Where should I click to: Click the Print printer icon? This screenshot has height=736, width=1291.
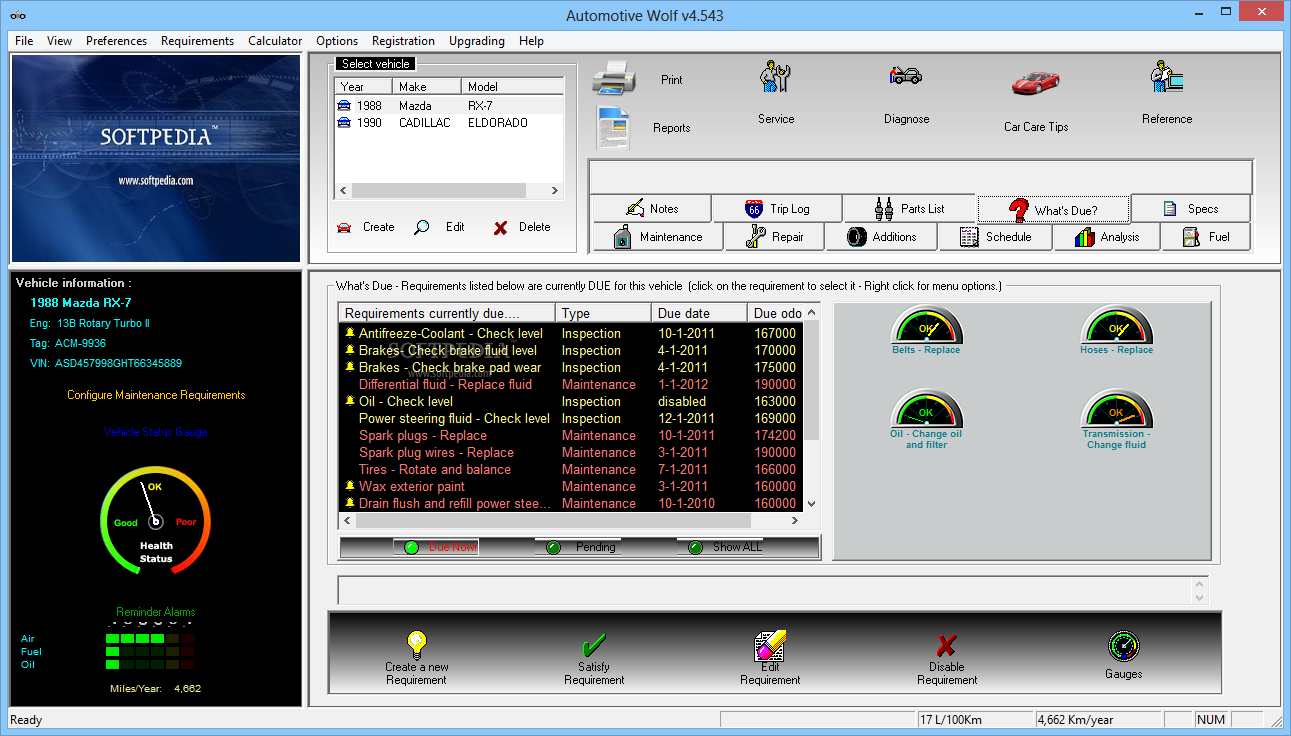(614, 78)
